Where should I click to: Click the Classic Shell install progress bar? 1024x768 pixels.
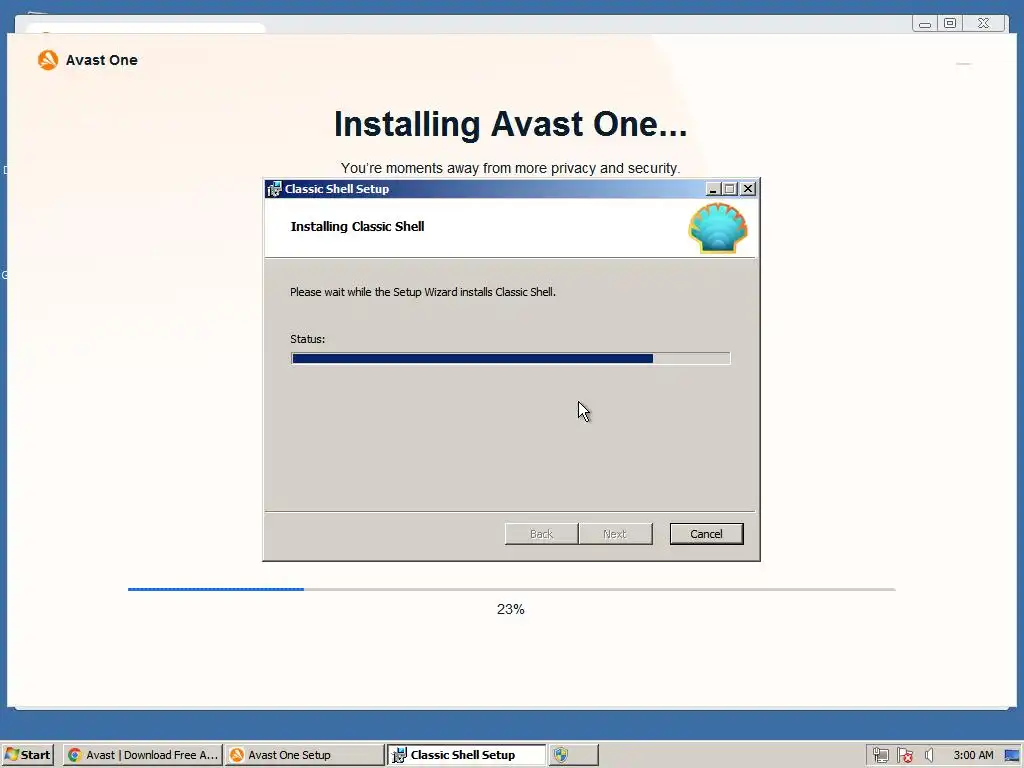[510, 358]
